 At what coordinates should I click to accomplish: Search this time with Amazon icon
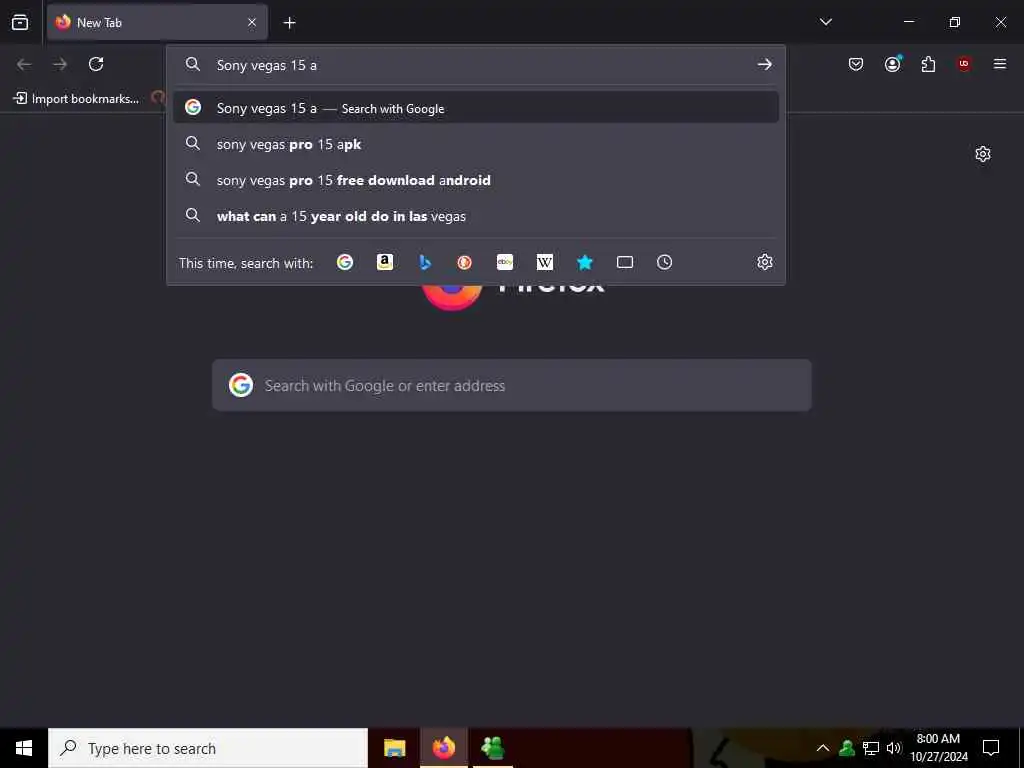(385, 263)
